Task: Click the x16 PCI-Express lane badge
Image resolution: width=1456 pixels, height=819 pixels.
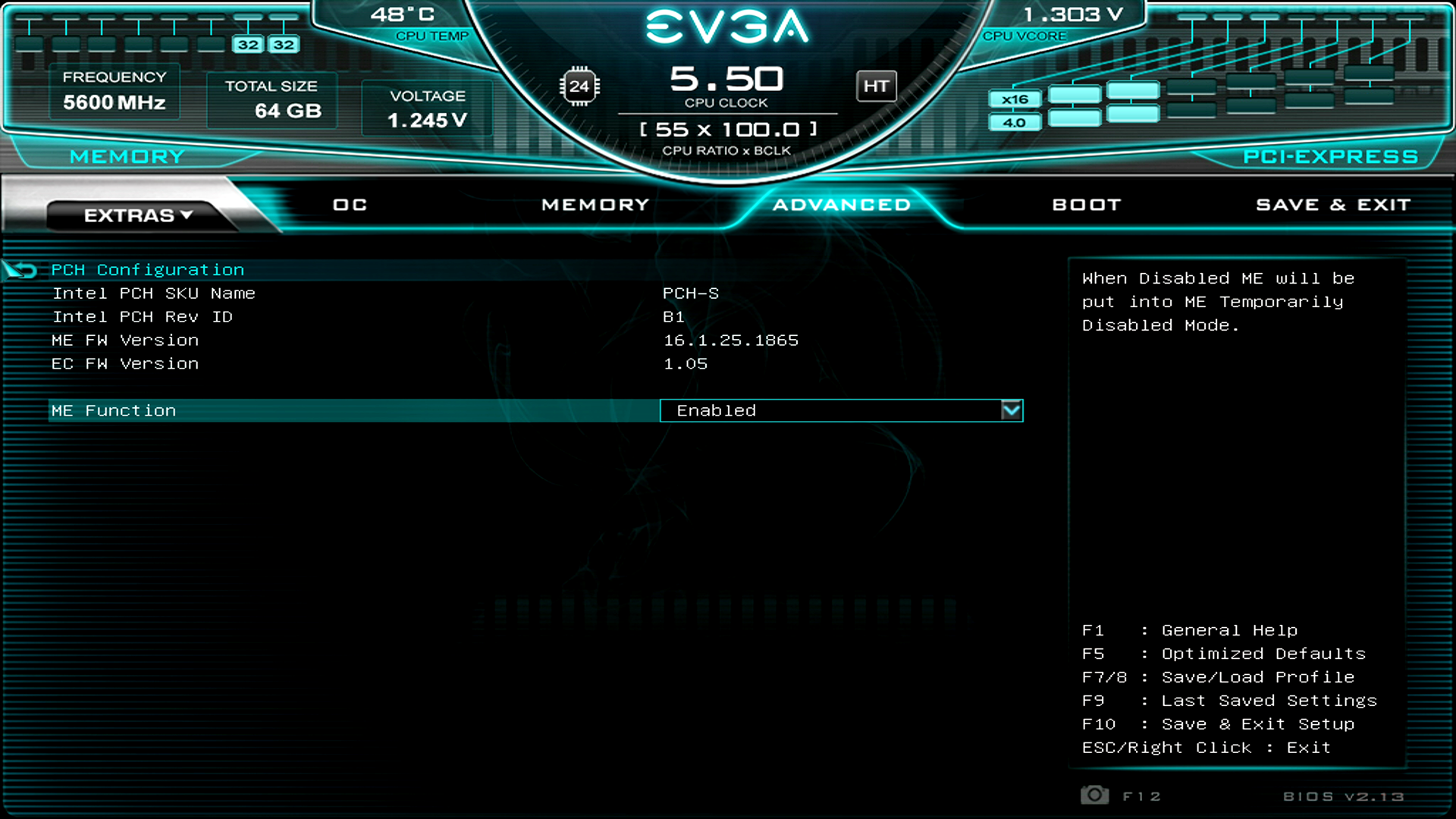Action: click(x=1015, y=99)
